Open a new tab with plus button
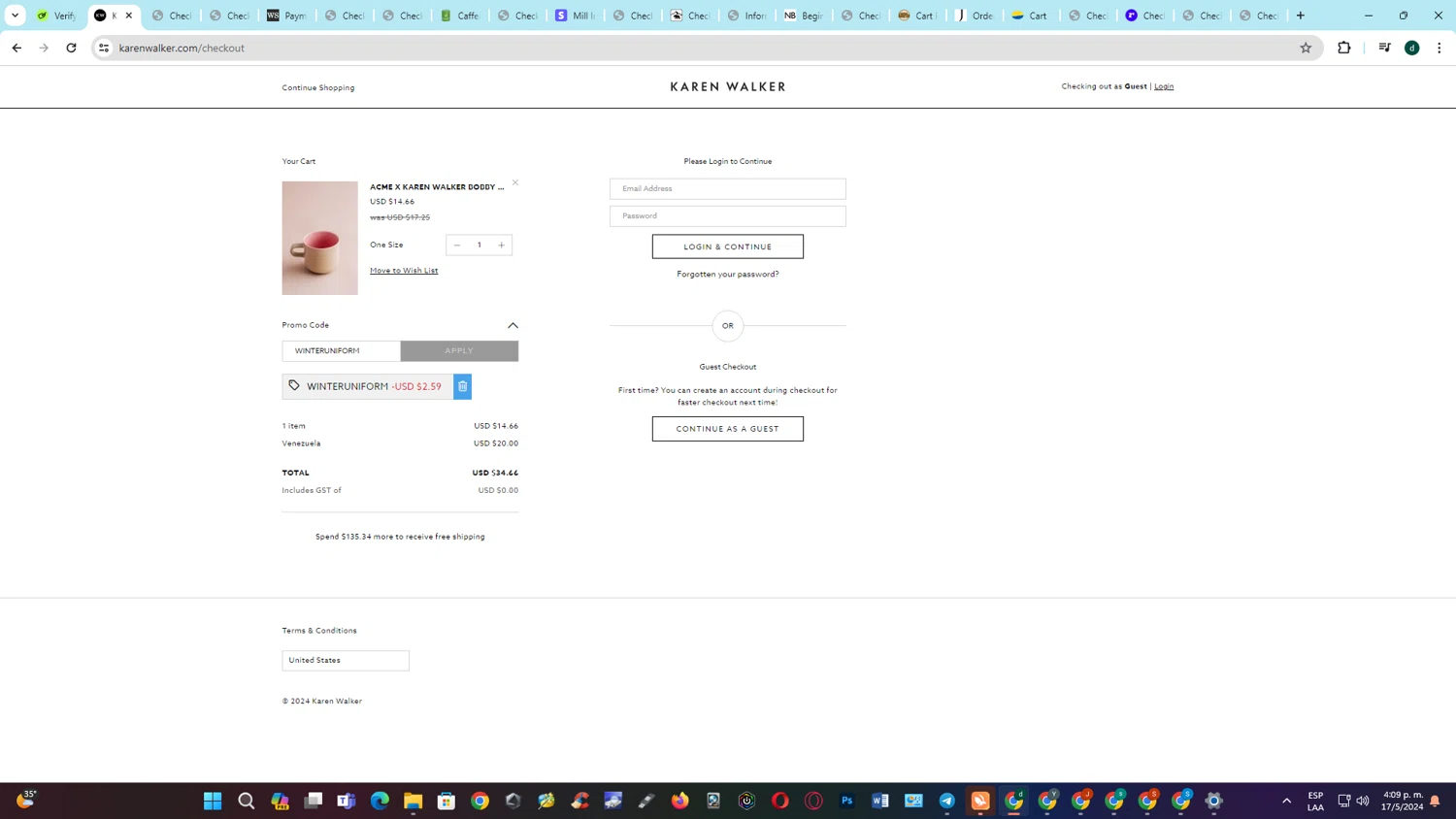The image size is (1456, 819). point(1301,16)
